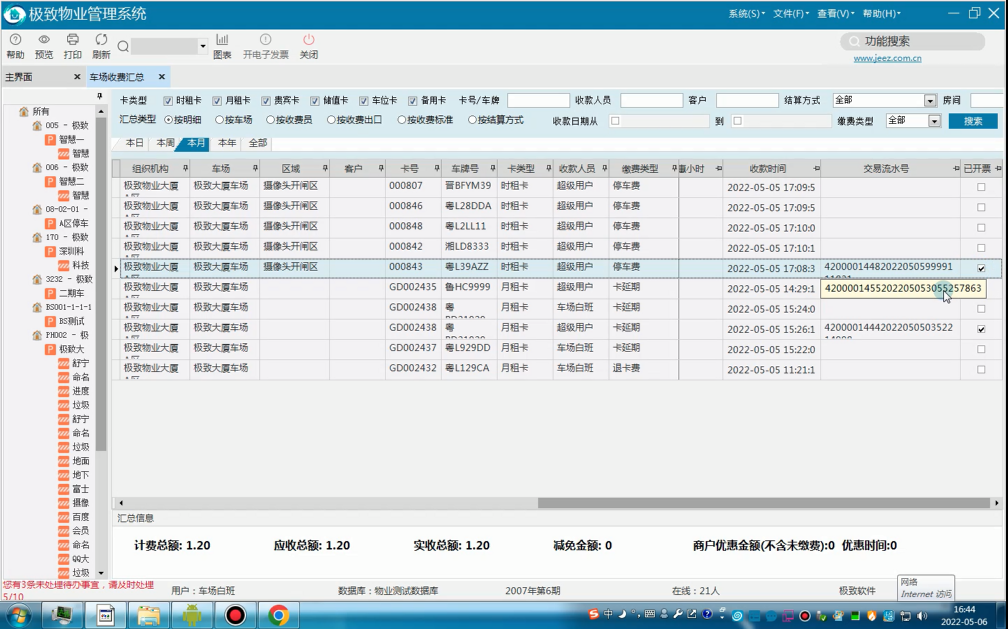
Task: Uncheck the 时租卡 card type checkbox
Action: pyautogui.click(x=168, y=101)
